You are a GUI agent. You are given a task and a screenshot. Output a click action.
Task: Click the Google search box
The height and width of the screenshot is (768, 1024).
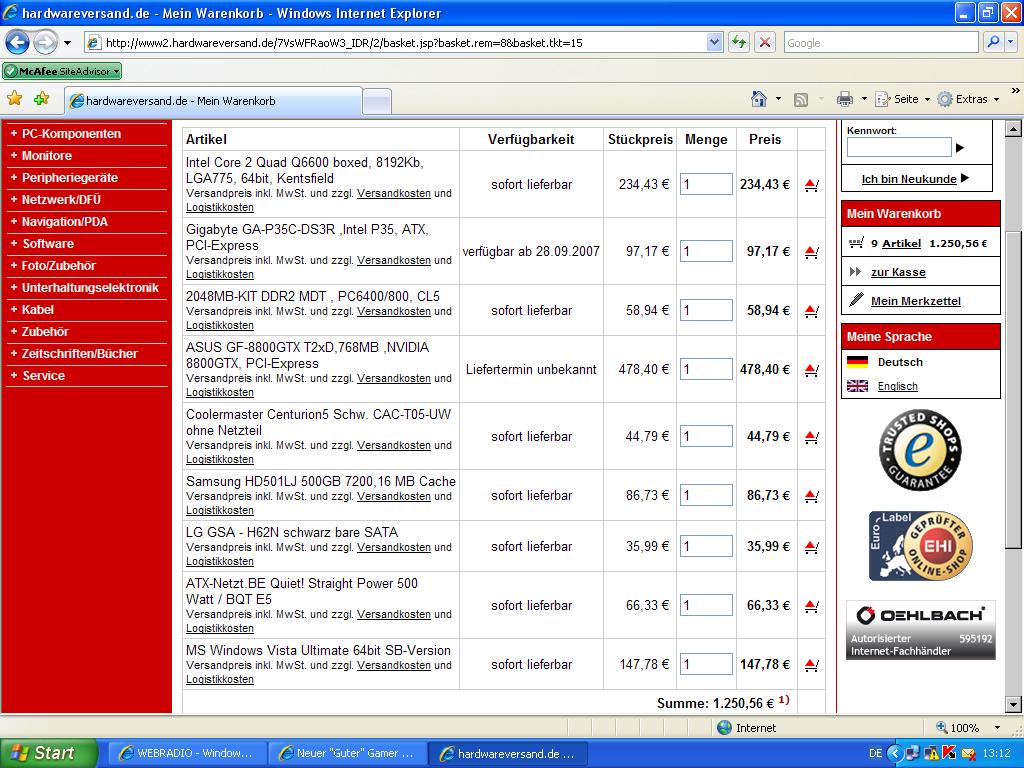(881, 42)
